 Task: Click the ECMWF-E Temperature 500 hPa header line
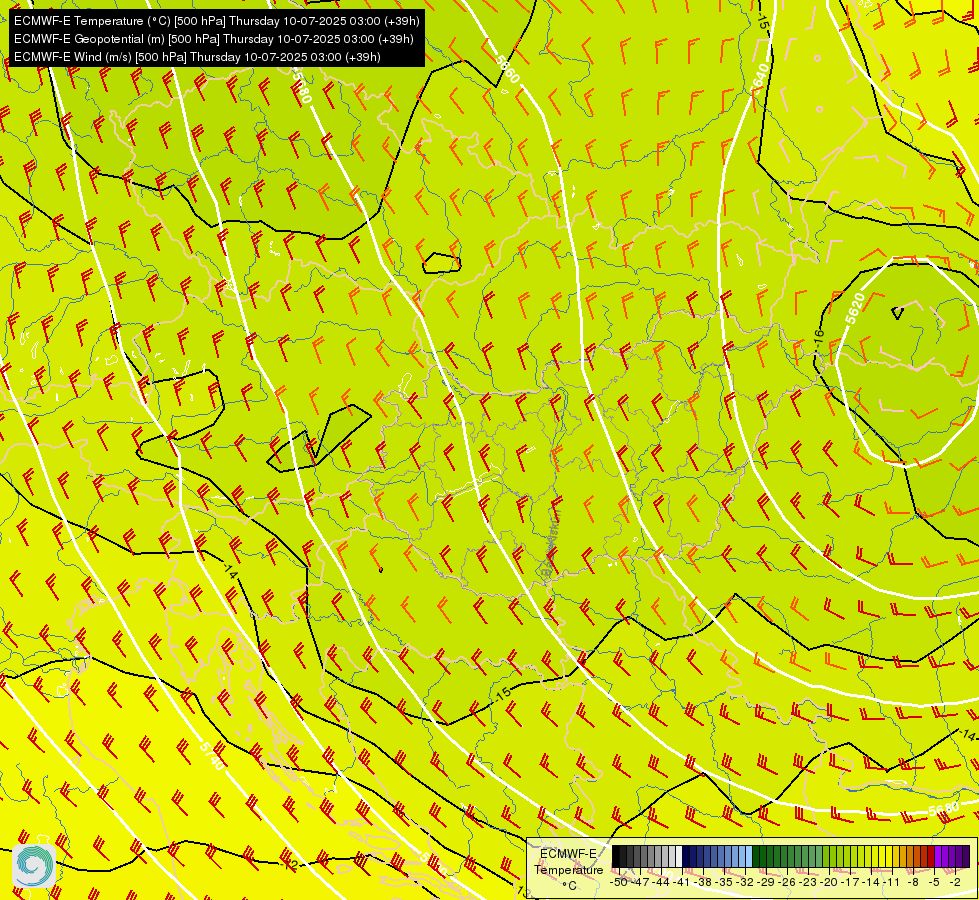coord(217,21)
